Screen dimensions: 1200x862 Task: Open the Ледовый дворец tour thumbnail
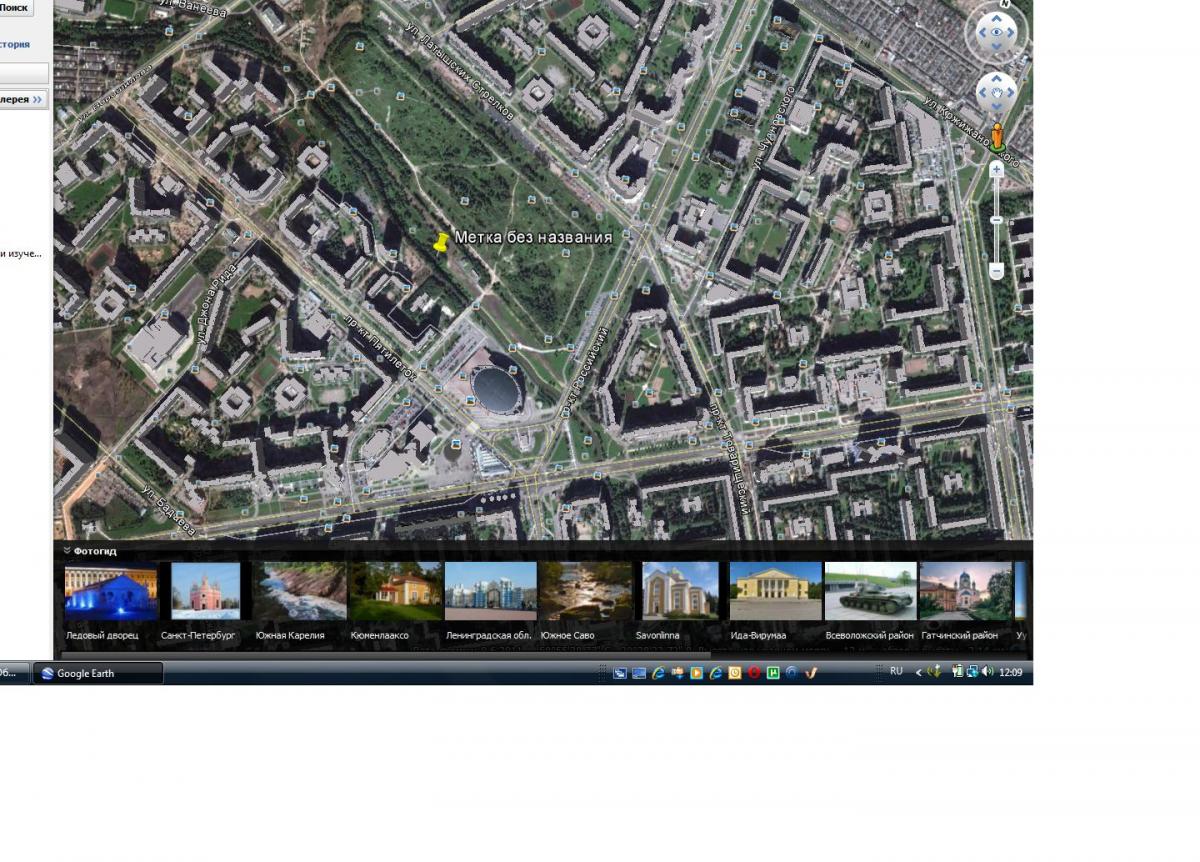click(x=111, y=591)
